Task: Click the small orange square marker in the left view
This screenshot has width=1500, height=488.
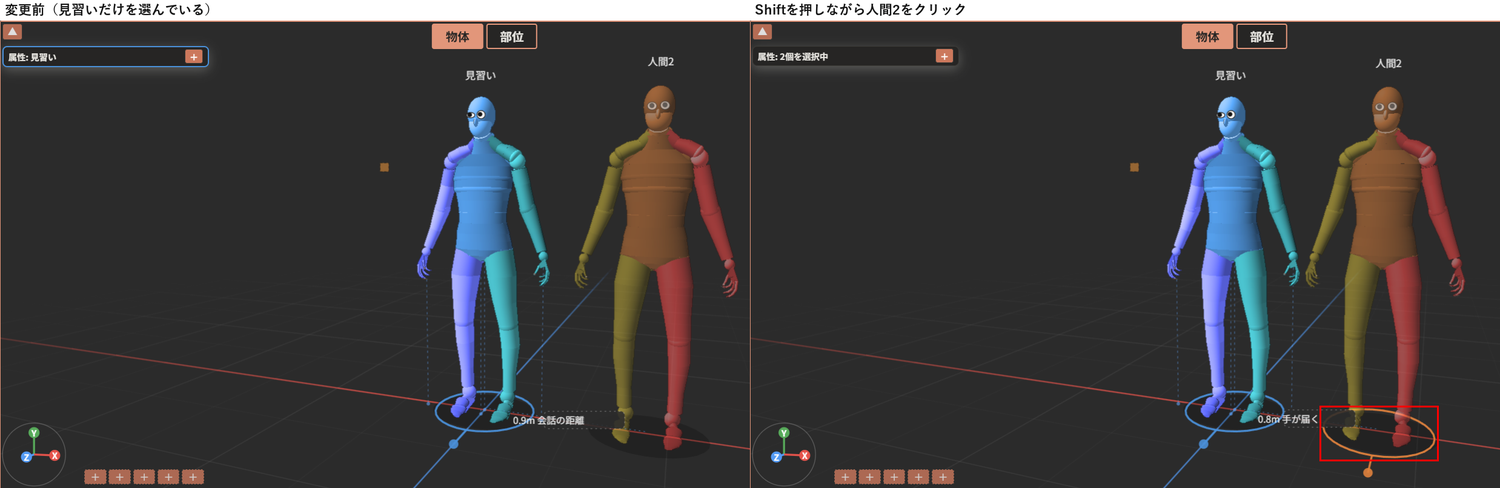Action: [x=384, y=167]
